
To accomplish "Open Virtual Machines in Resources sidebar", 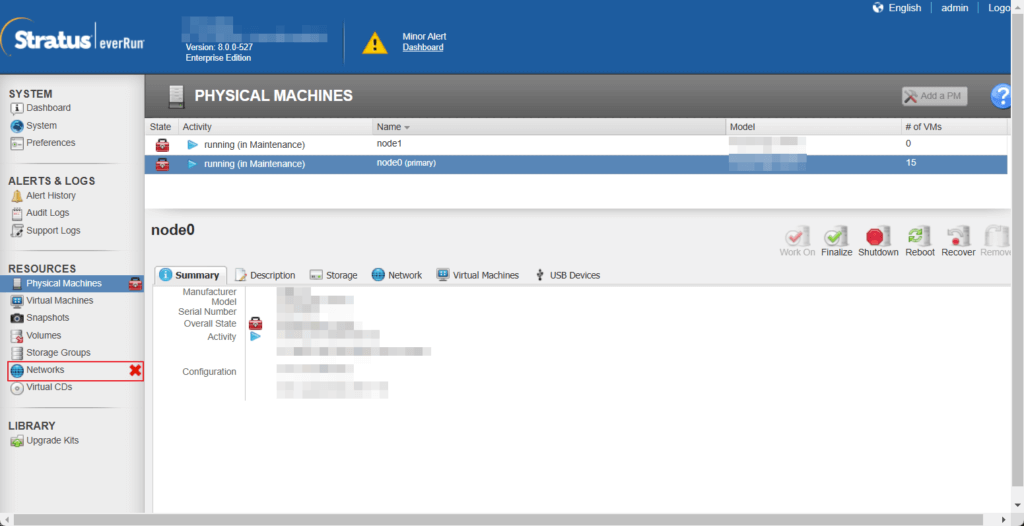I will (52, 301).
